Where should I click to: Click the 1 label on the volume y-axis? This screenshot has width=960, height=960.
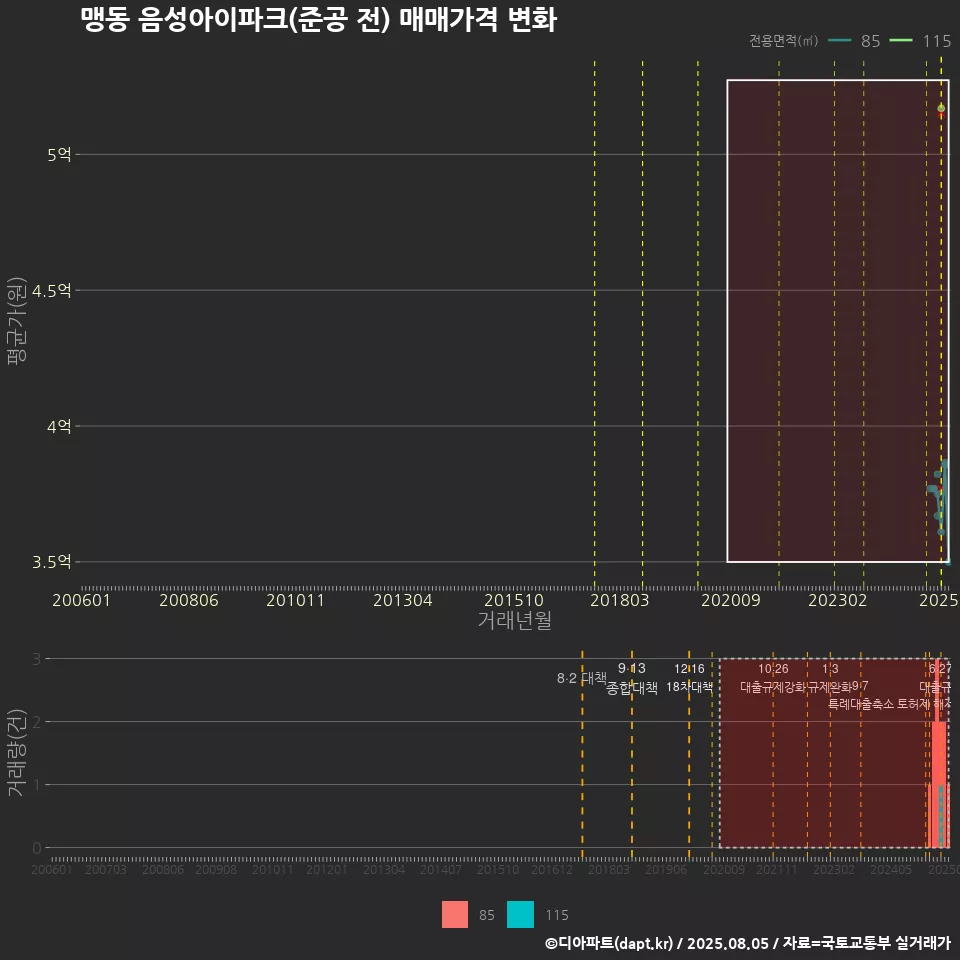tap(37, 785)
